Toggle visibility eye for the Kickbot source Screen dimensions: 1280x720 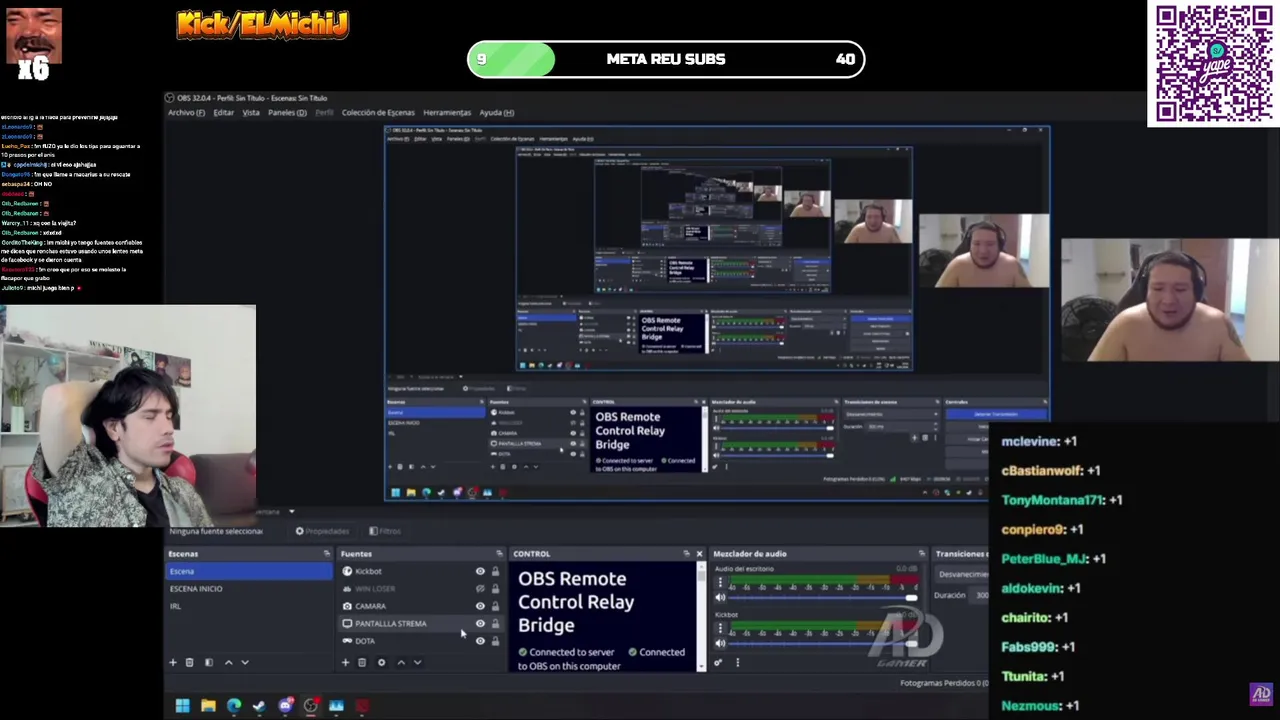[x=480, y=571]
